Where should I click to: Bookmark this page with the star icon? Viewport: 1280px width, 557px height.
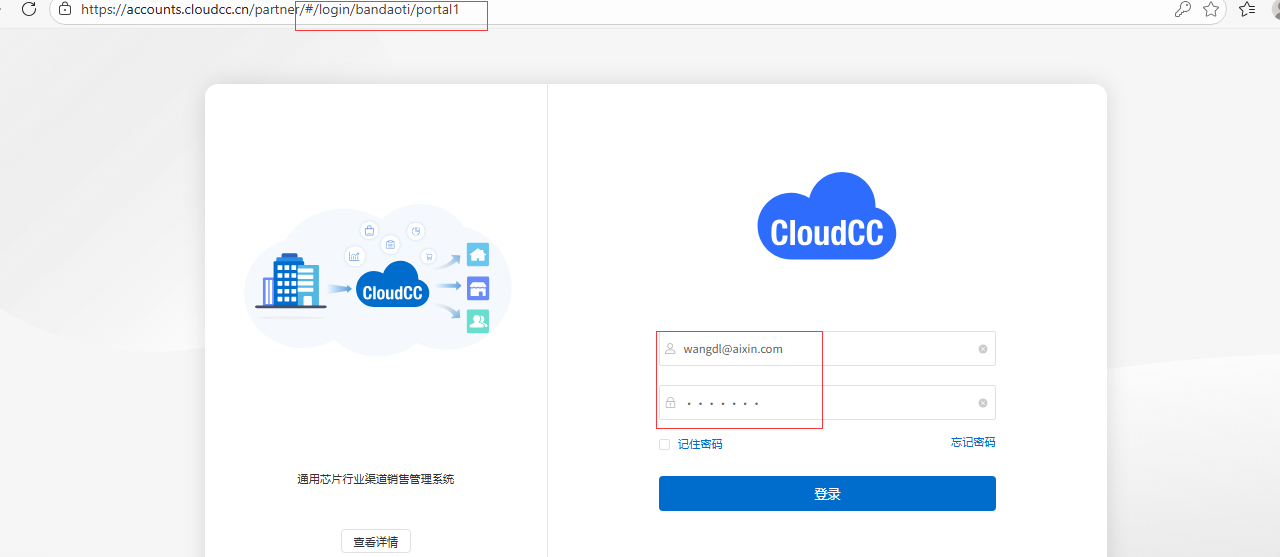click(x=1211, y=9)
